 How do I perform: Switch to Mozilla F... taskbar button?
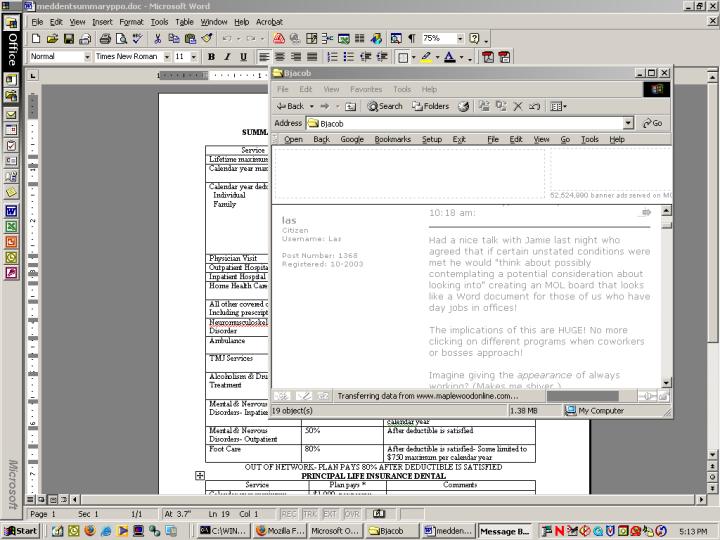(x=280, y=531)
